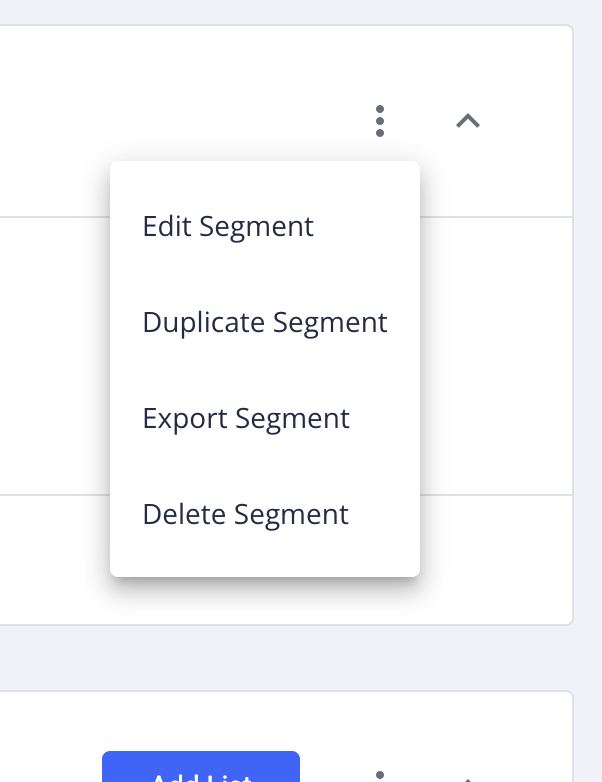The width and height of the screenshot is (602, 782).
Task: Choose Delete Segment from the menu
Action: [x=246, y=514]
